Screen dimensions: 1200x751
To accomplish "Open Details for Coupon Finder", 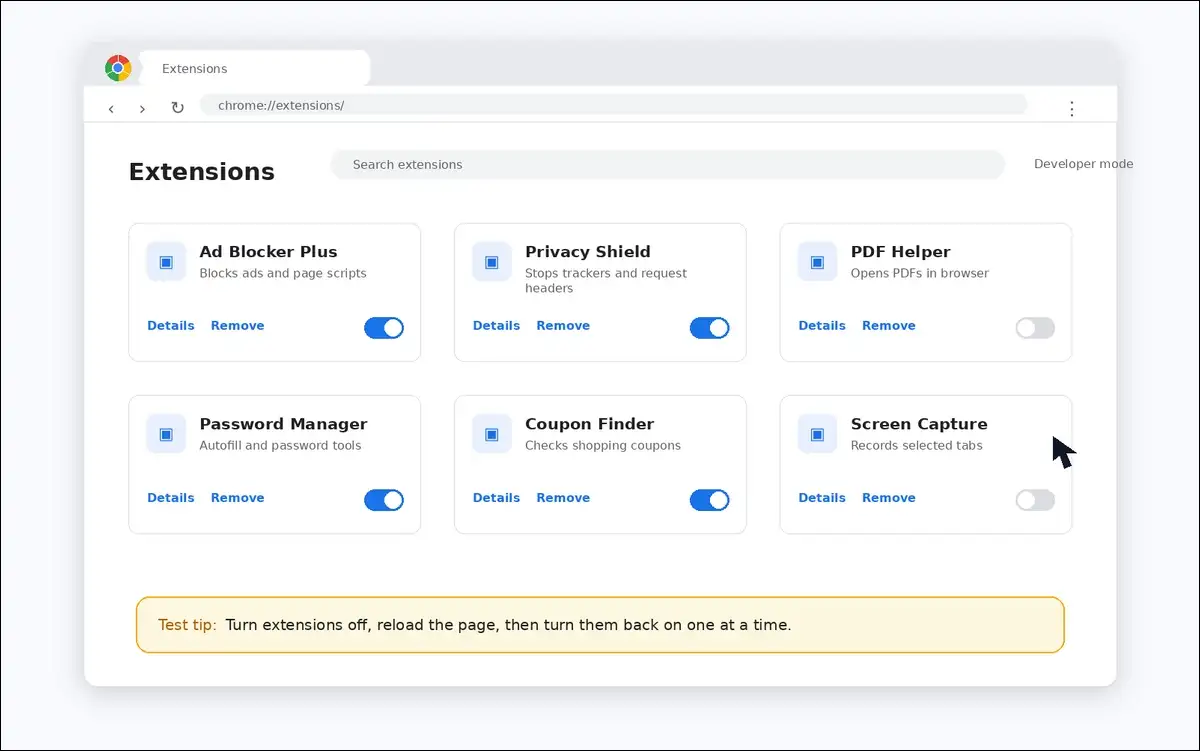I will point(497,497).
